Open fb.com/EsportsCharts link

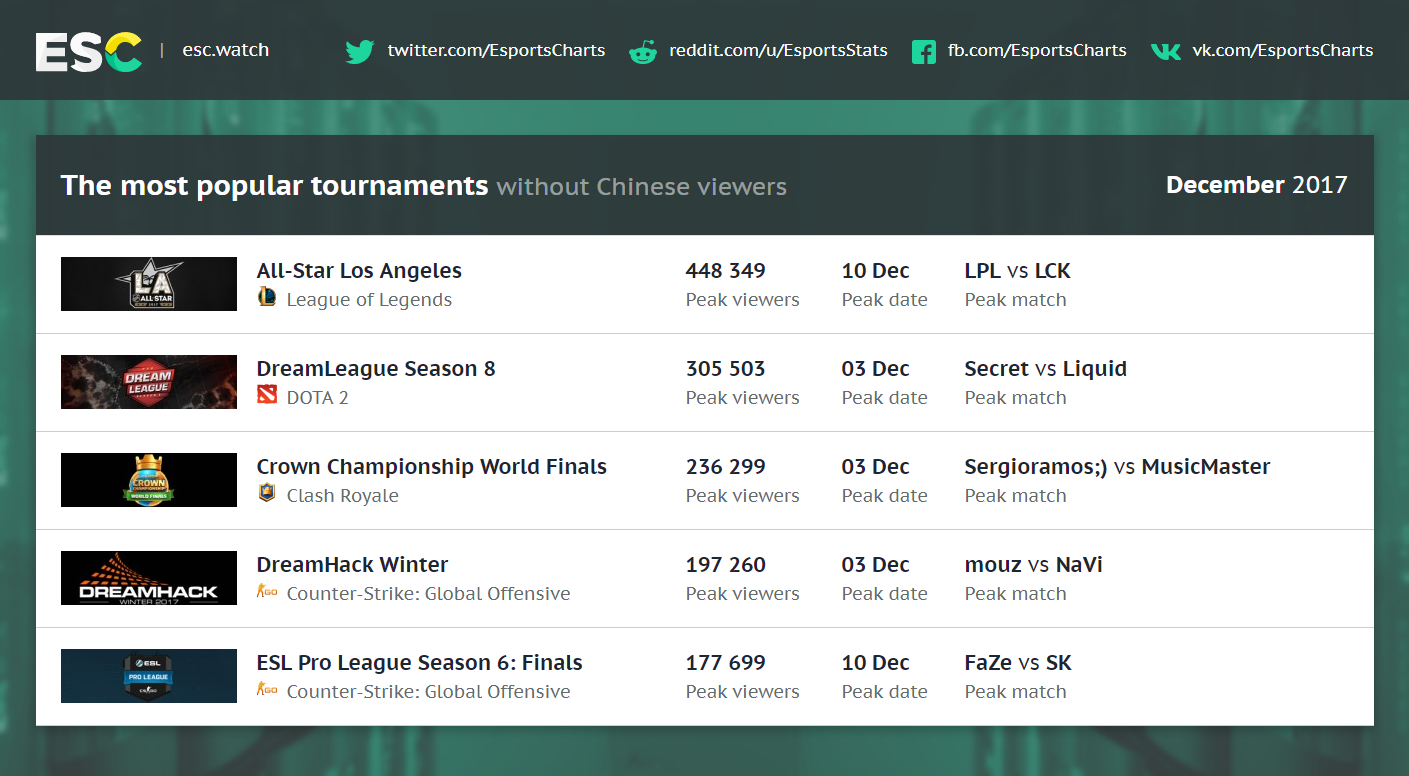coord(1037,50)
